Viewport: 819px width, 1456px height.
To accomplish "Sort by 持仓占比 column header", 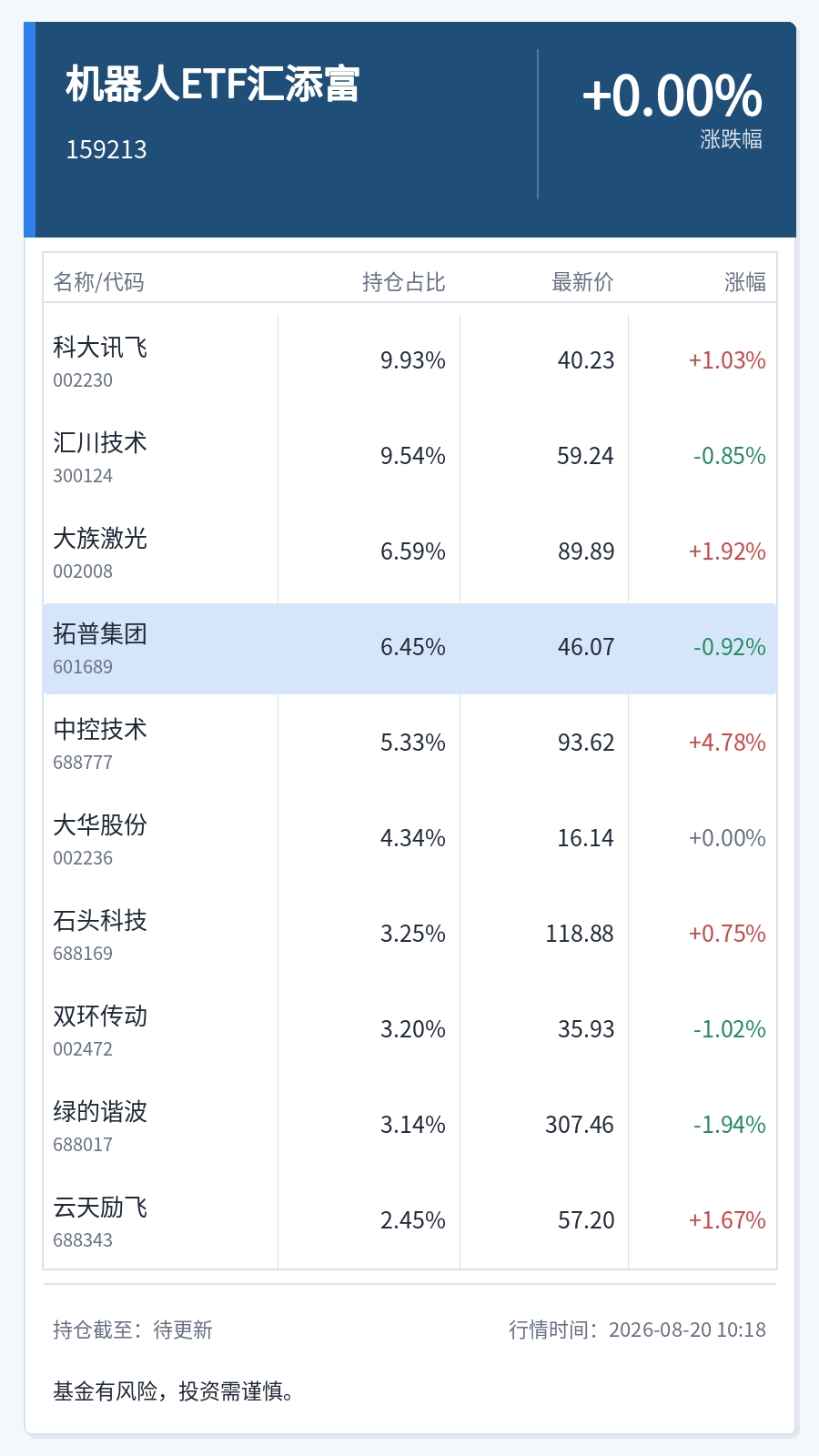I will [x=404, y=282].
